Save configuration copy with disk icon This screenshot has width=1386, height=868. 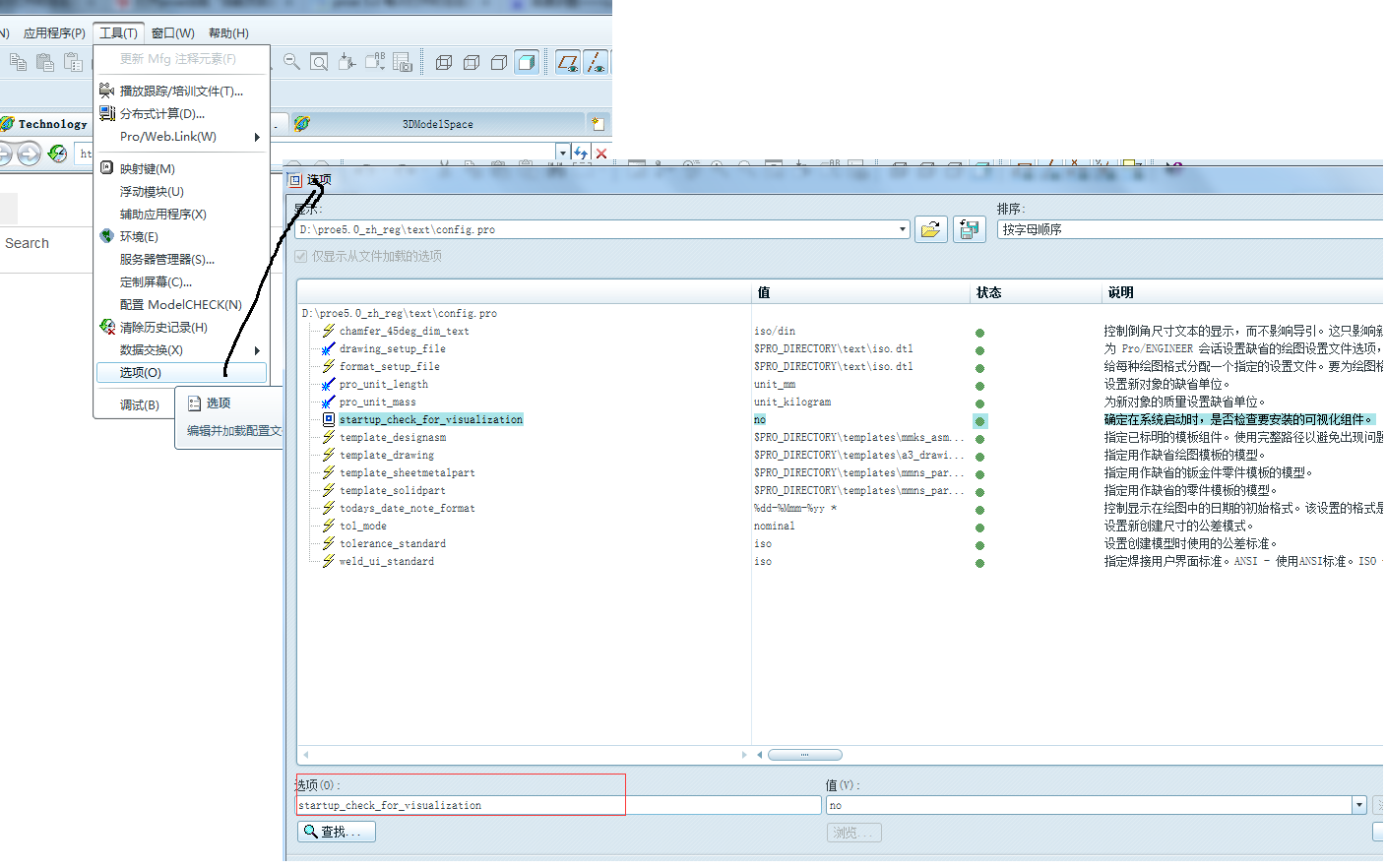point(970,229)
